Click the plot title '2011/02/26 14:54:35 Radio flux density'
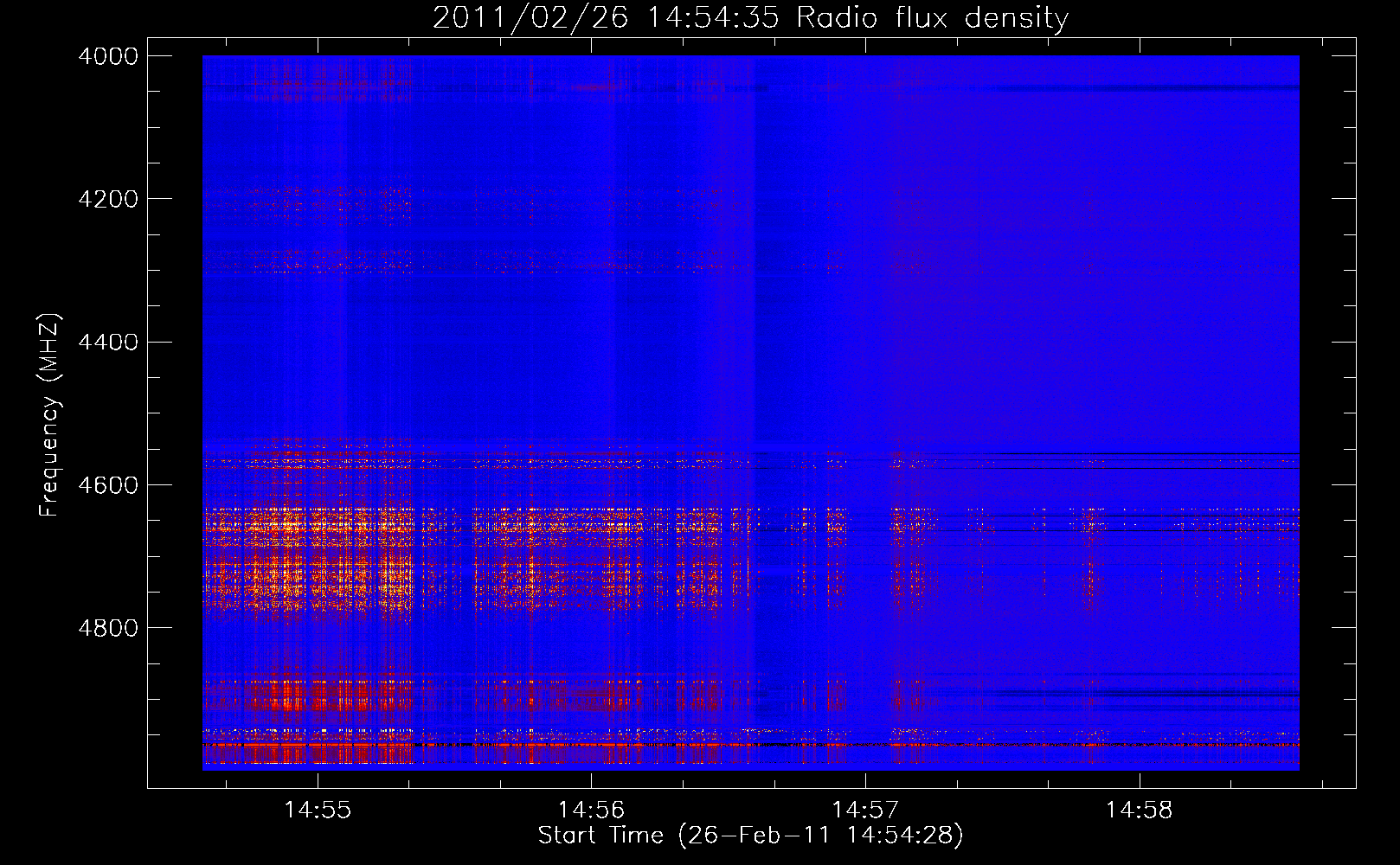The width and height of the screenshot is (1400, 865). (x=750, y=18)
